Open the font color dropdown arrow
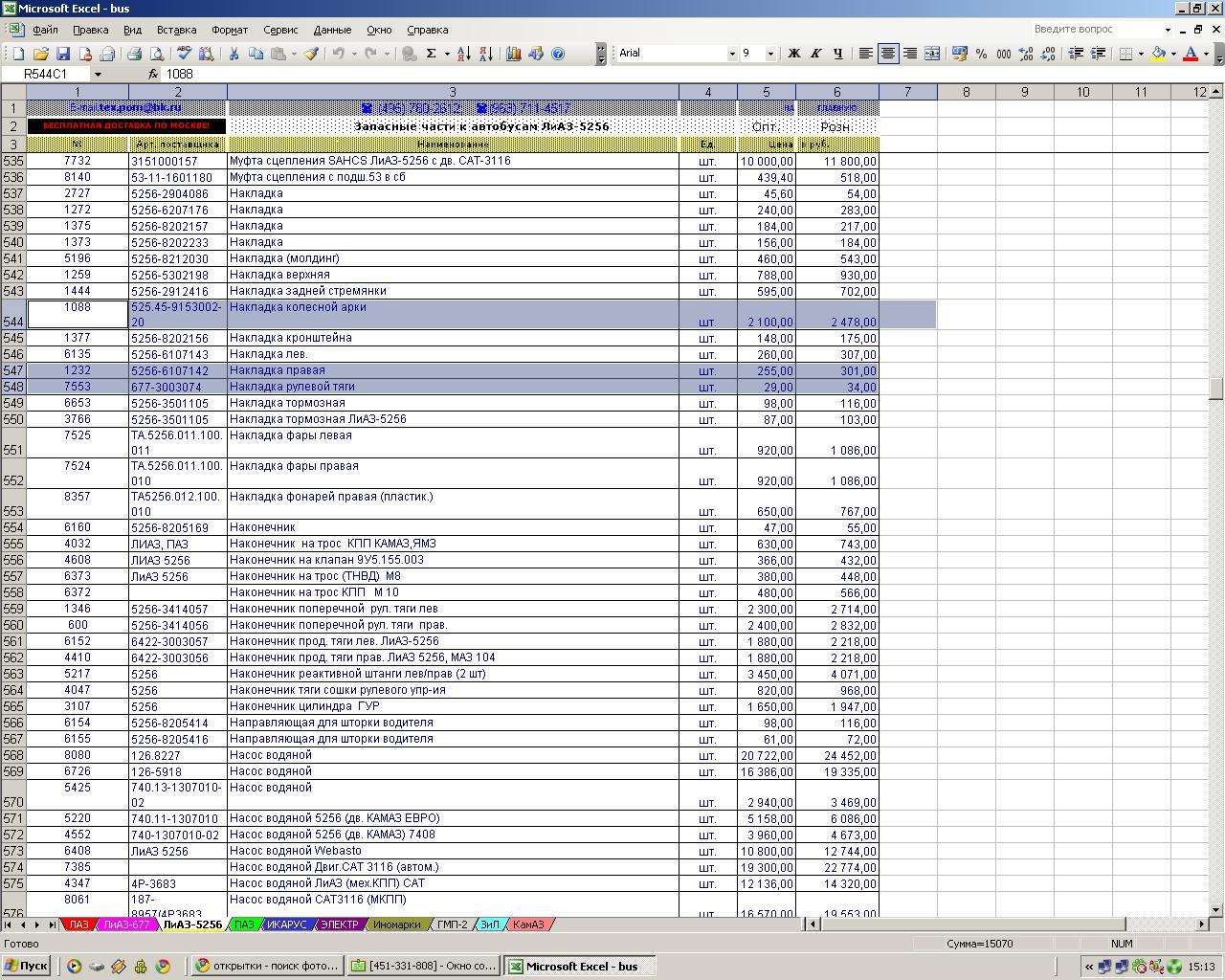 coord(1206,54)
